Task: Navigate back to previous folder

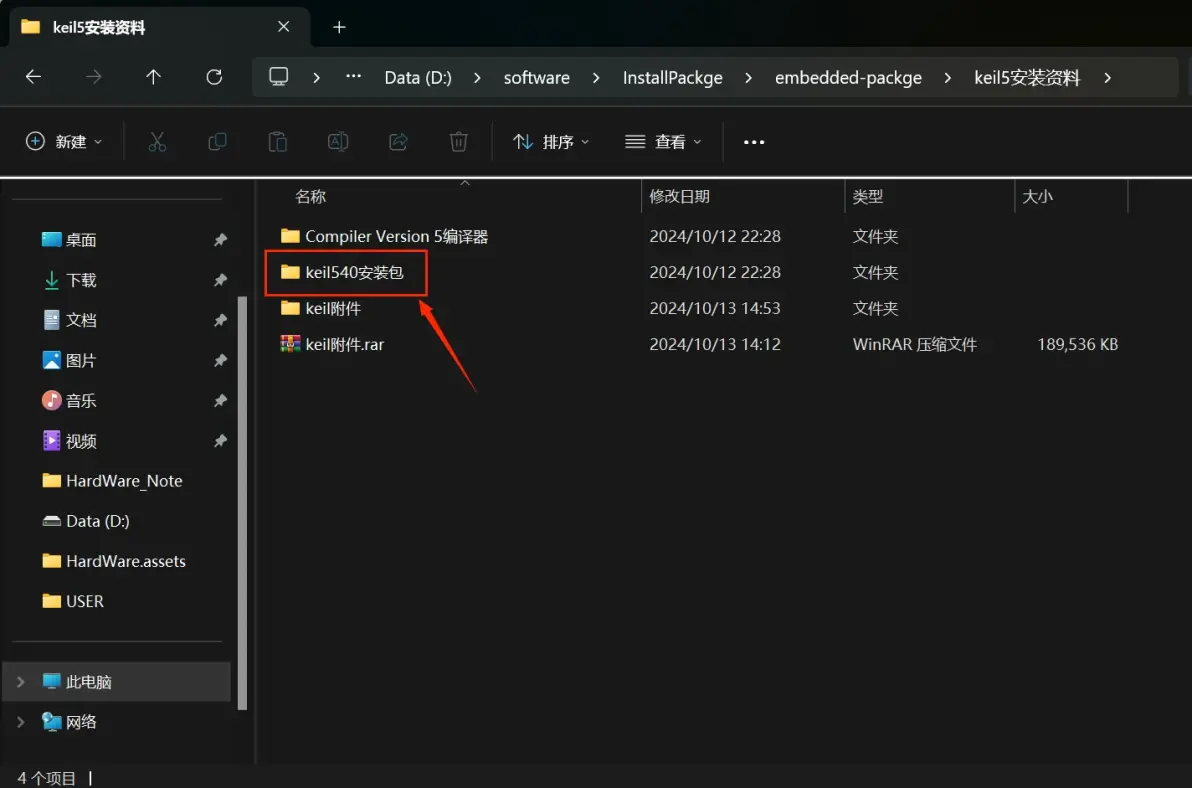Action: 33,77
